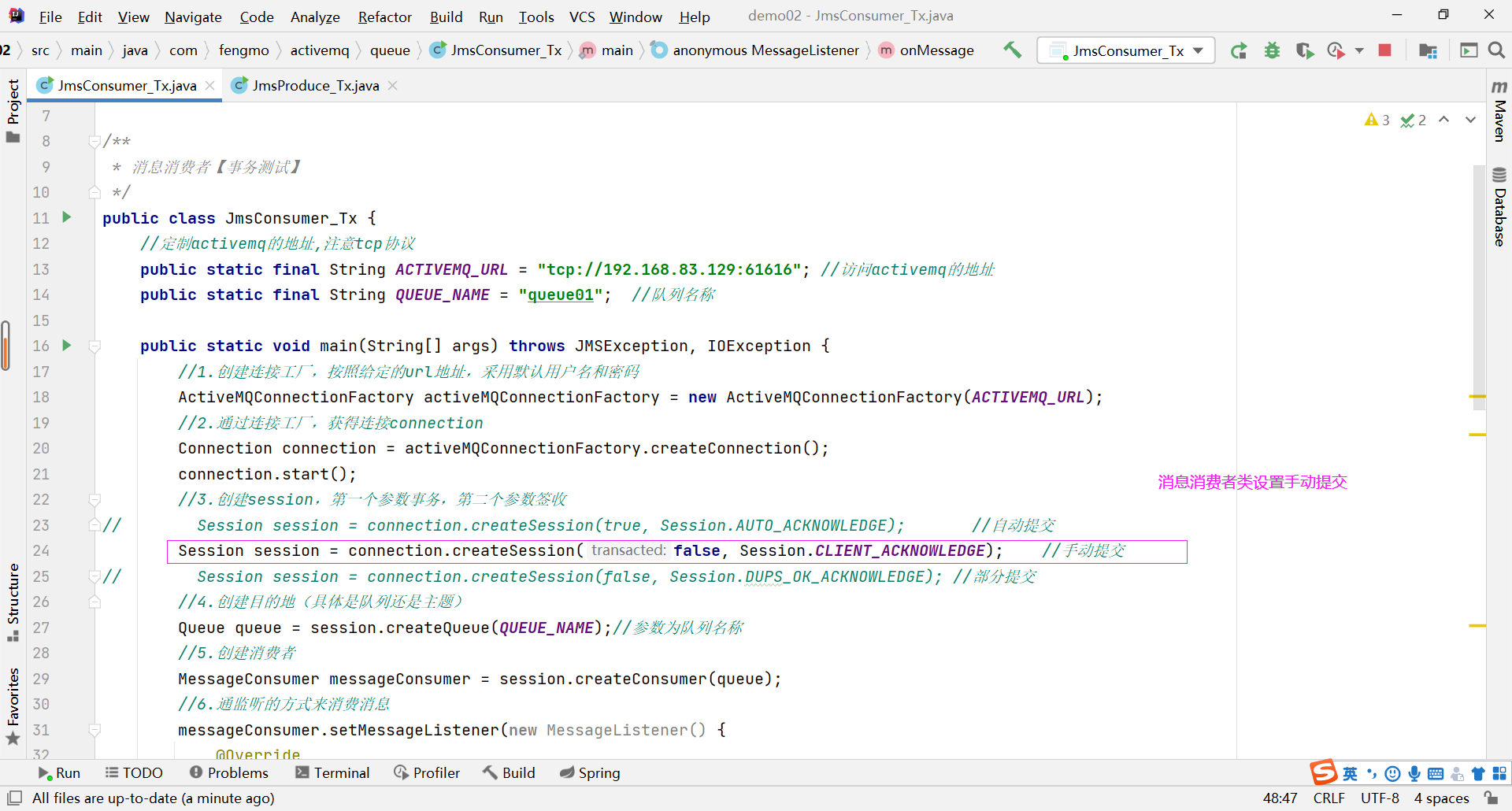Run the JmsConsumer_Tx class from the line 11 gutter arrow
Screen dimensions: 1512x811
pyautogui.click(x=67, y=217)
